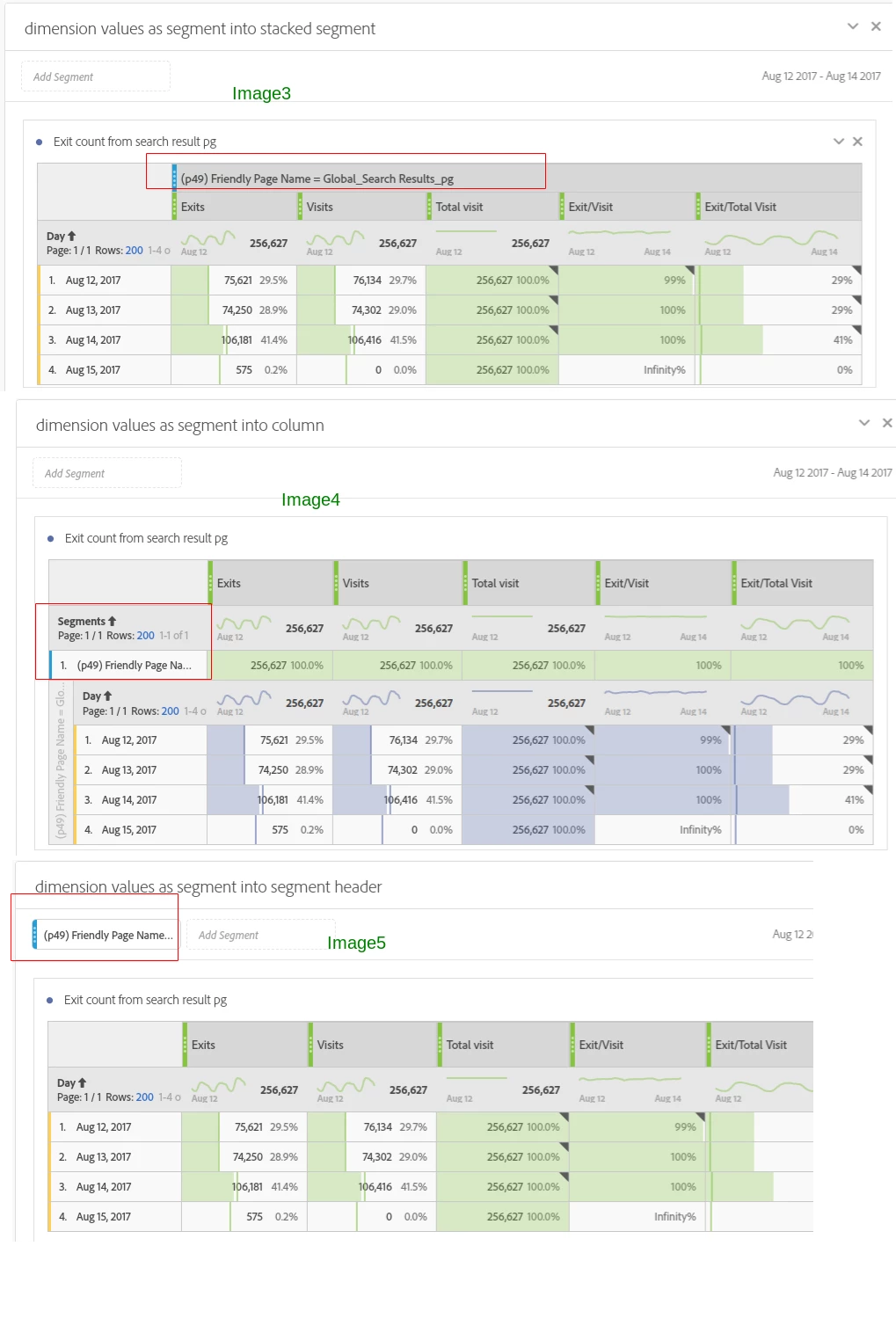The image size is (896, 1319).
Task: Change Rows: 200 in Segments row
Action: 145,636
